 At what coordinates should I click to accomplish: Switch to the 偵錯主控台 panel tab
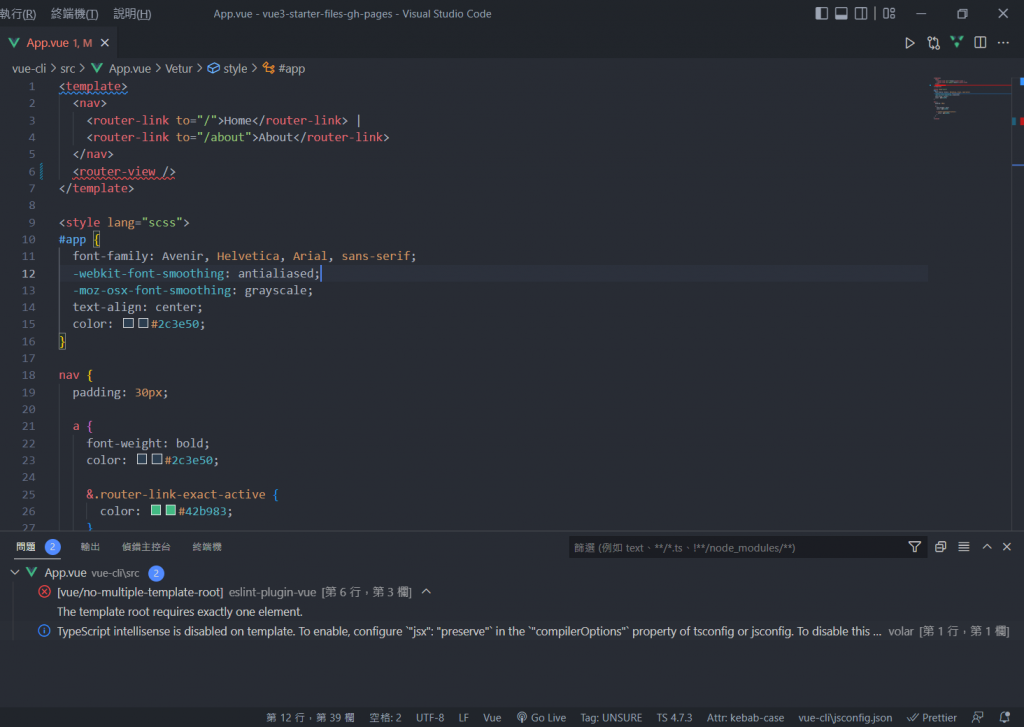(x=146, y=547)
